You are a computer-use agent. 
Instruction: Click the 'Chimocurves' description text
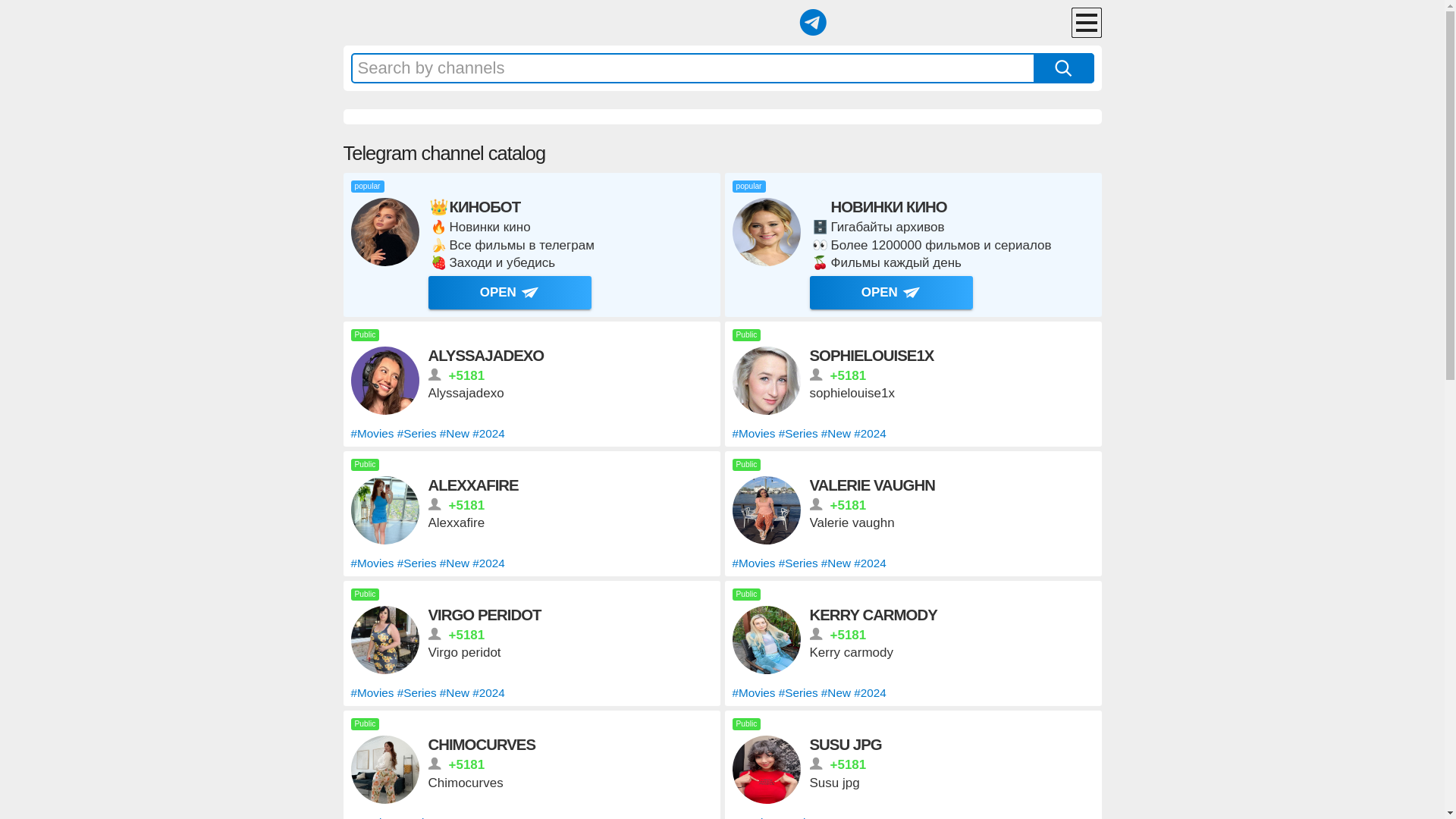tap(466, 783)
